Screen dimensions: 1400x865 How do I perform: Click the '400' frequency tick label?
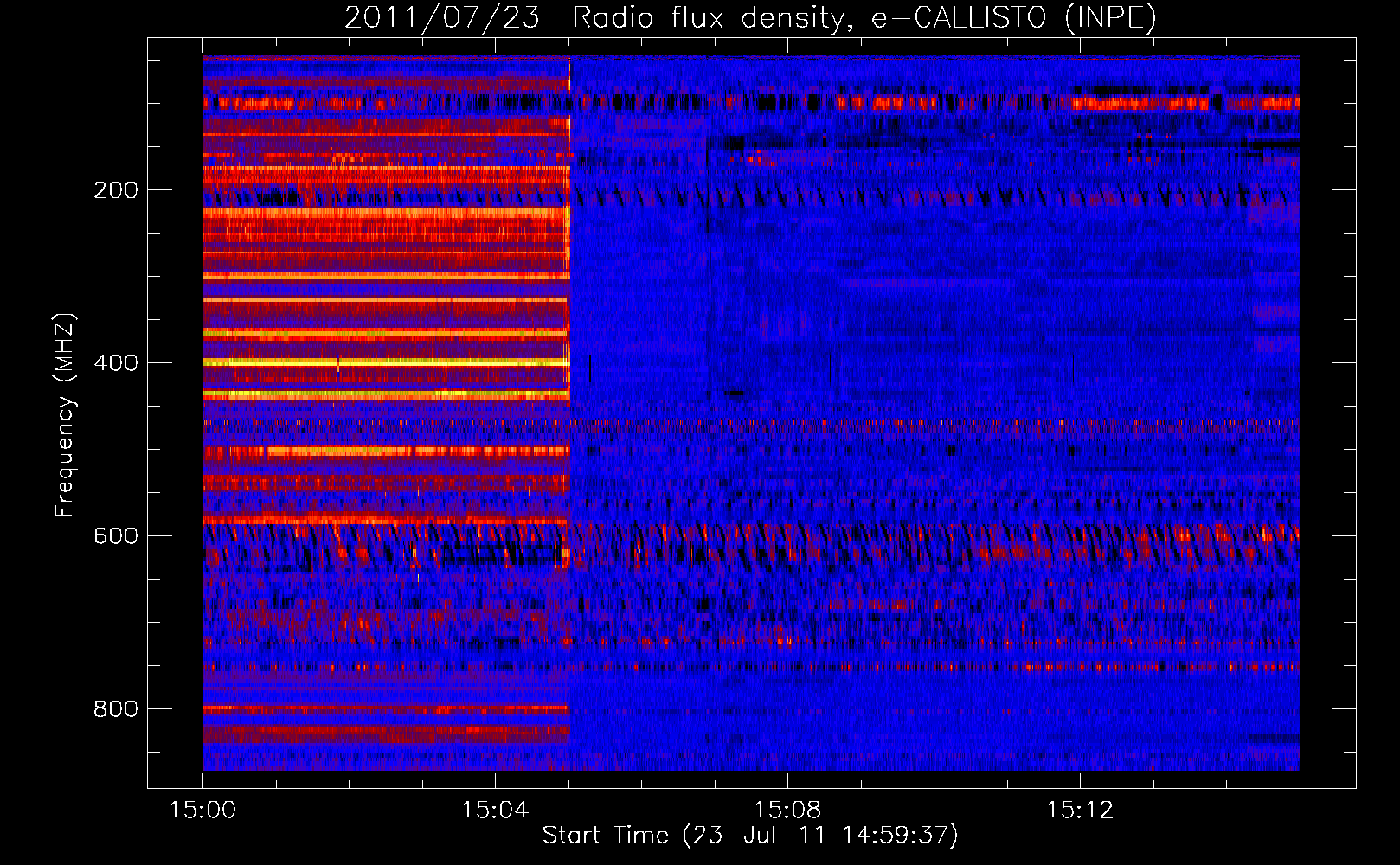tap(116, 363)
